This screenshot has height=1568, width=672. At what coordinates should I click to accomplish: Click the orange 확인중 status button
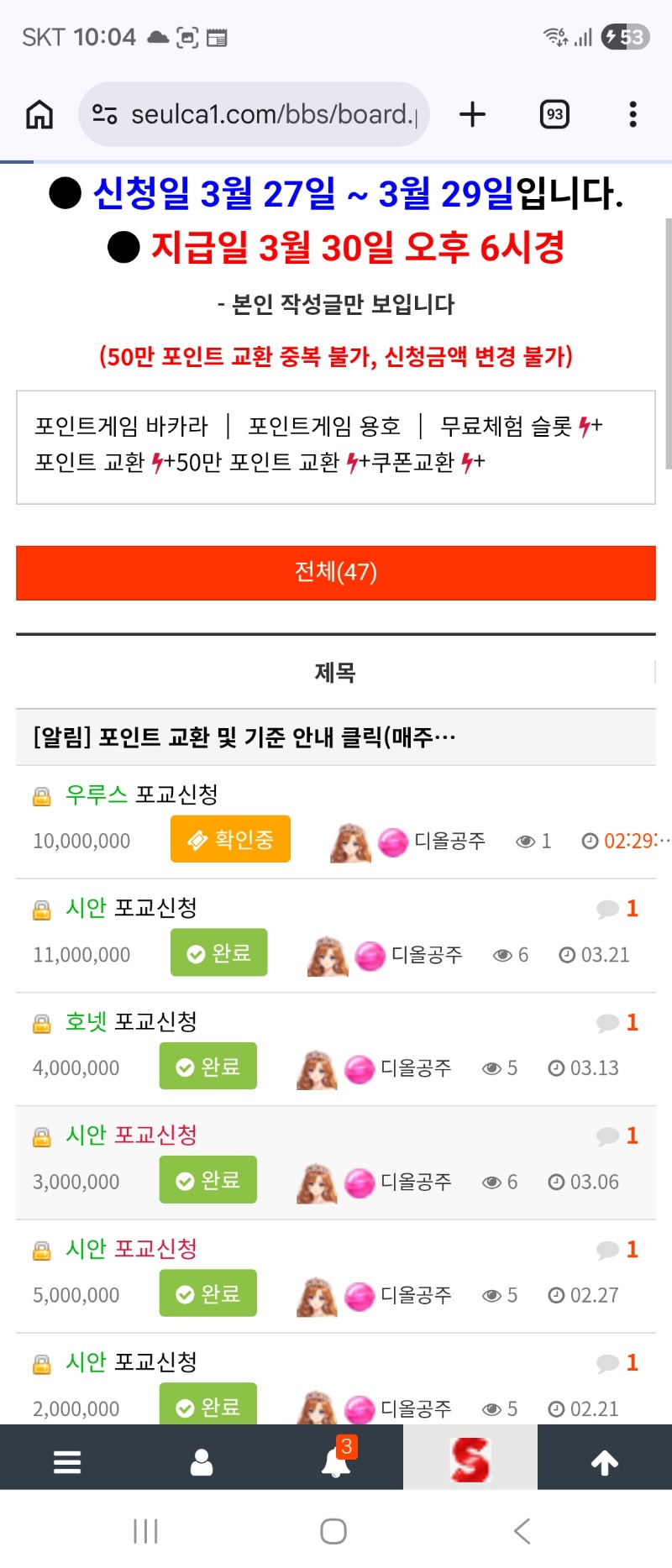230,839
